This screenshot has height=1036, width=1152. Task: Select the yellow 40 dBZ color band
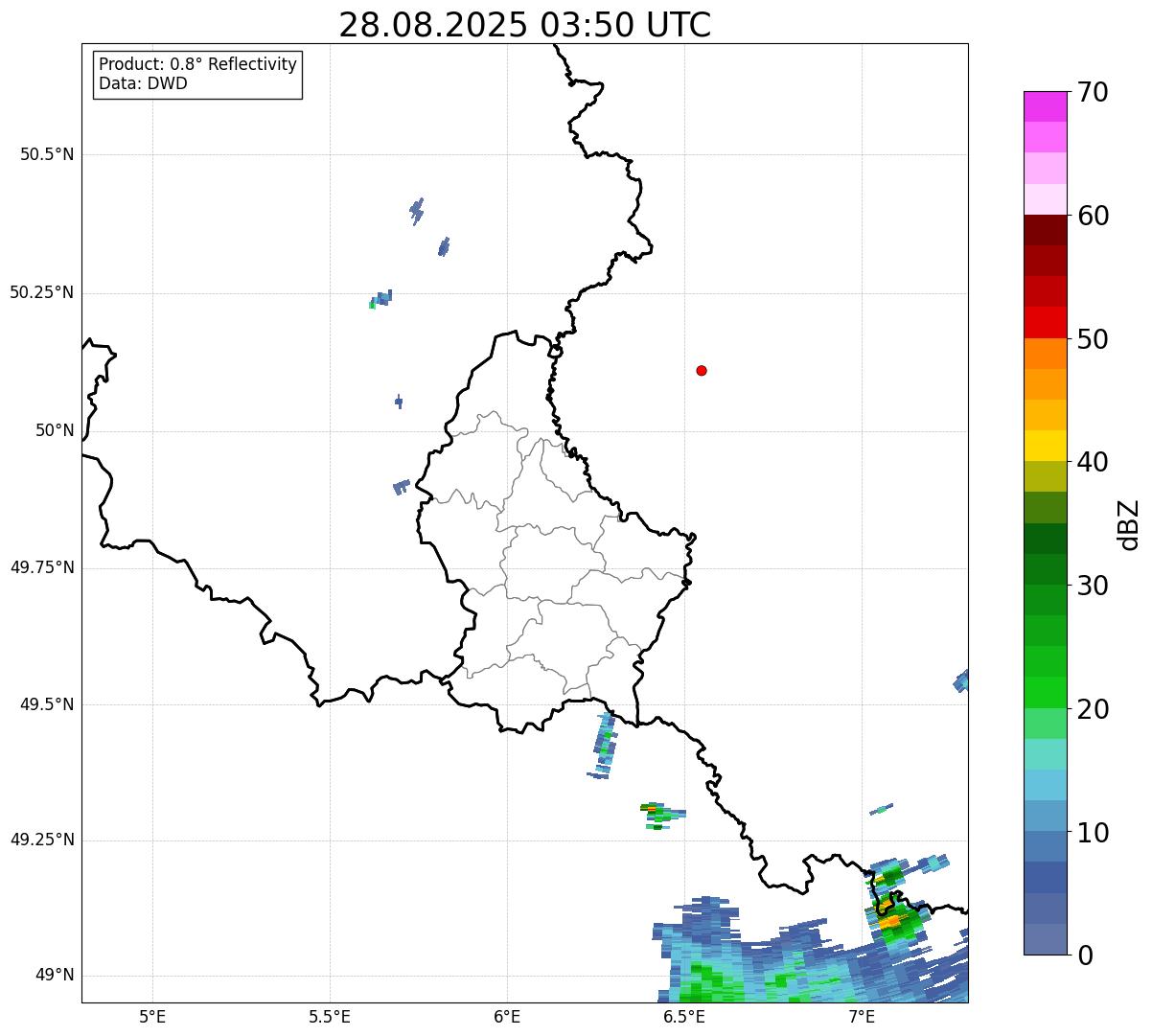[1045, 446]
